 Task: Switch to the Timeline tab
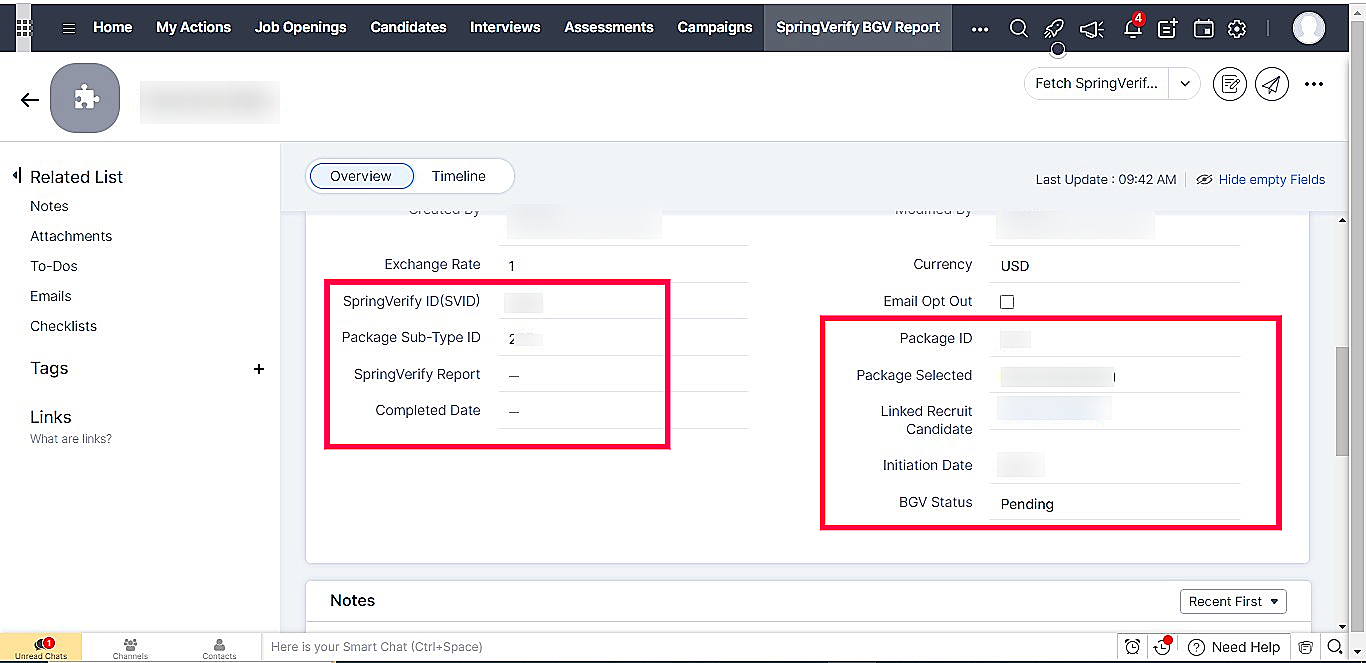[459, 176]
